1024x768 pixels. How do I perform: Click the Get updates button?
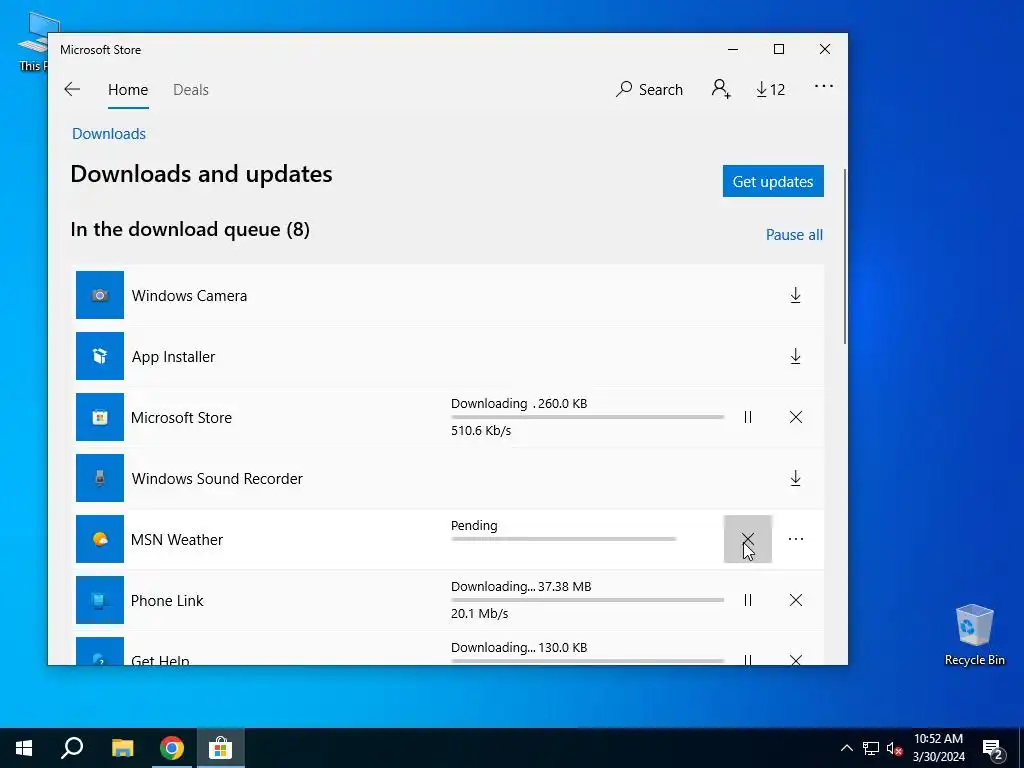pyautogui.click(x=773, y=181)
